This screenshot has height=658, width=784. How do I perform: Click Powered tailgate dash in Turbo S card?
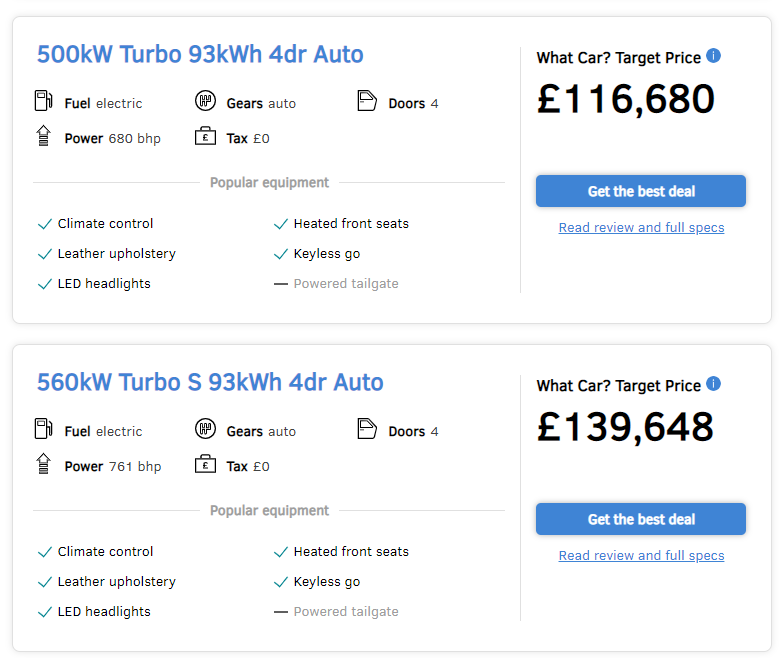pos(281,612)
